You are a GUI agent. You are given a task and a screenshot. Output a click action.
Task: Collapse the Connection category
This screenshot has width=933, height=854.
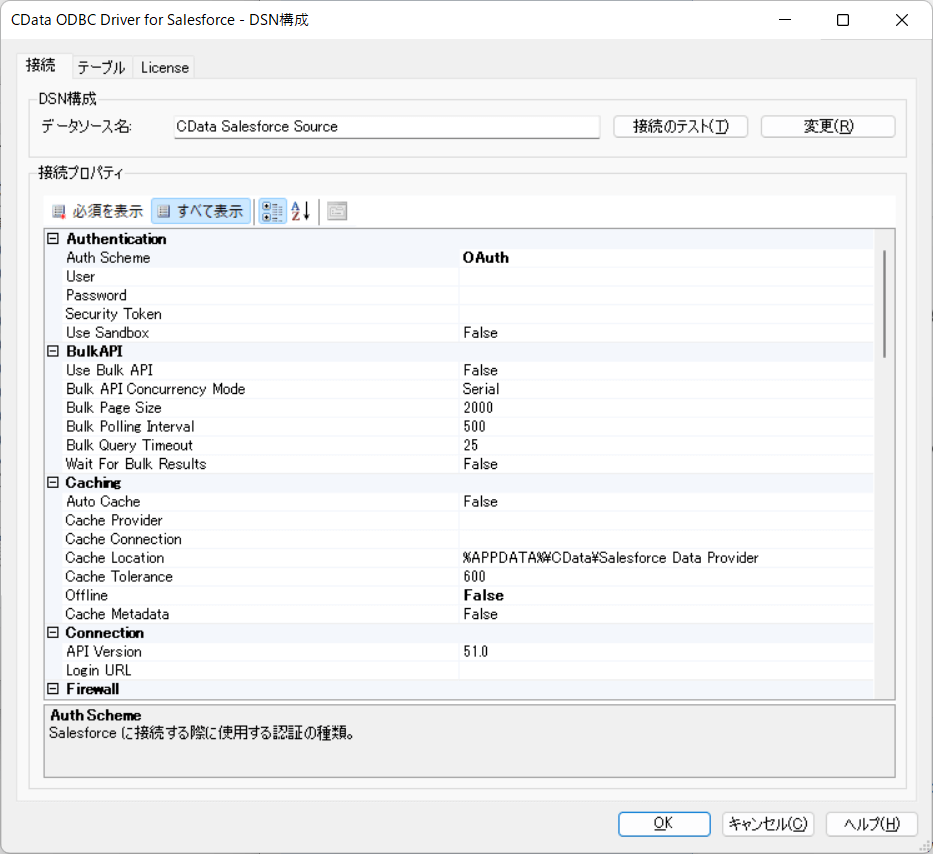pos(53,633)
